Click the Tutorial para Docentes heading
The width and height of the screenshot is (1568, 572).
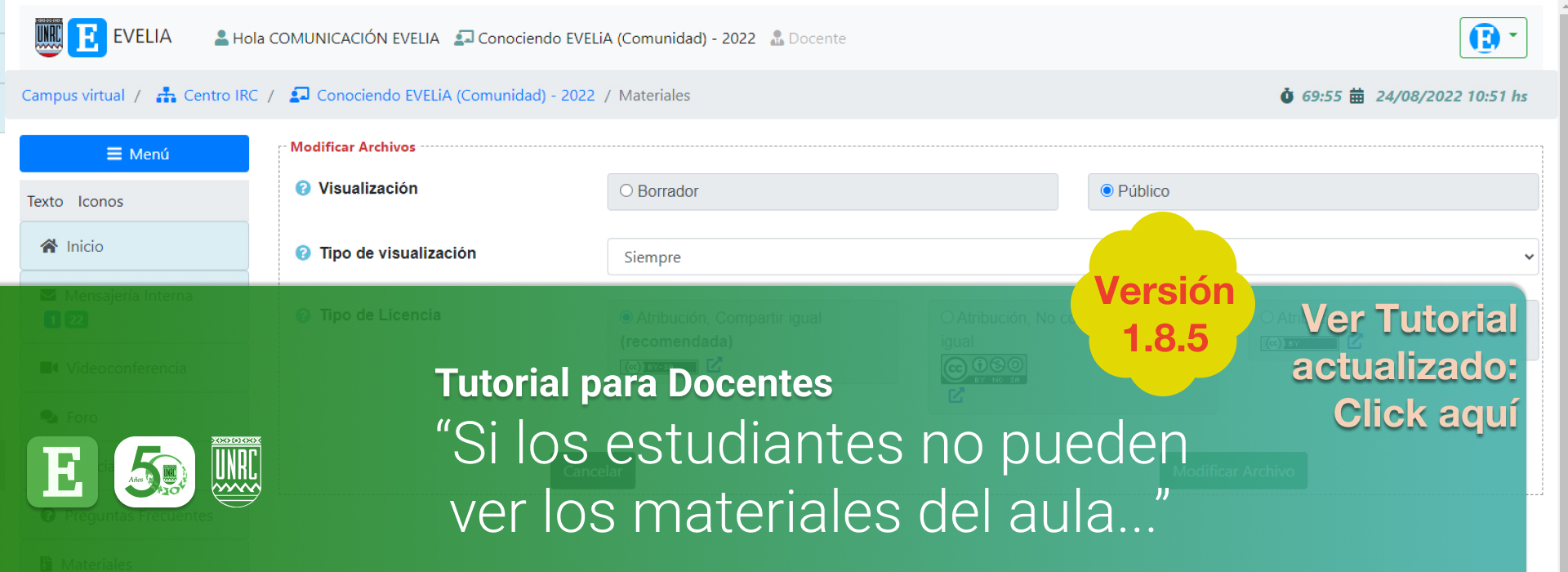click(x=634, y=383)
